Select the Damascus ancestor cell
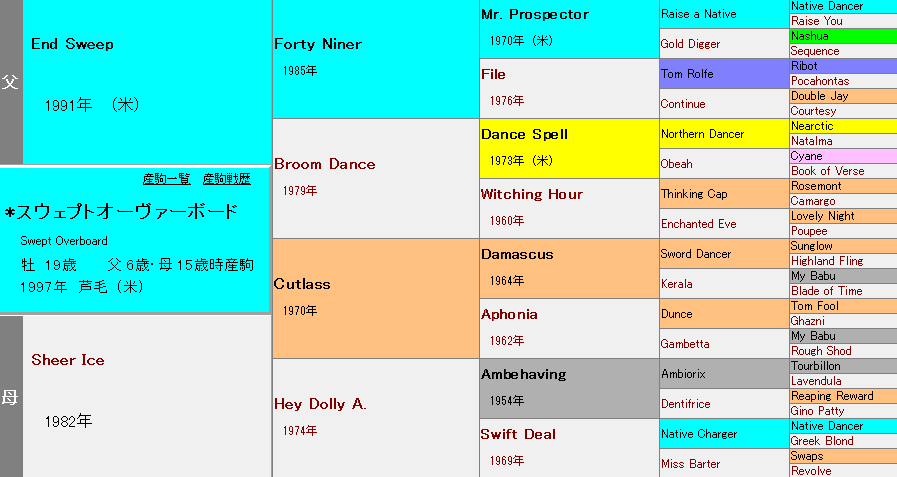 click(569, 269)
